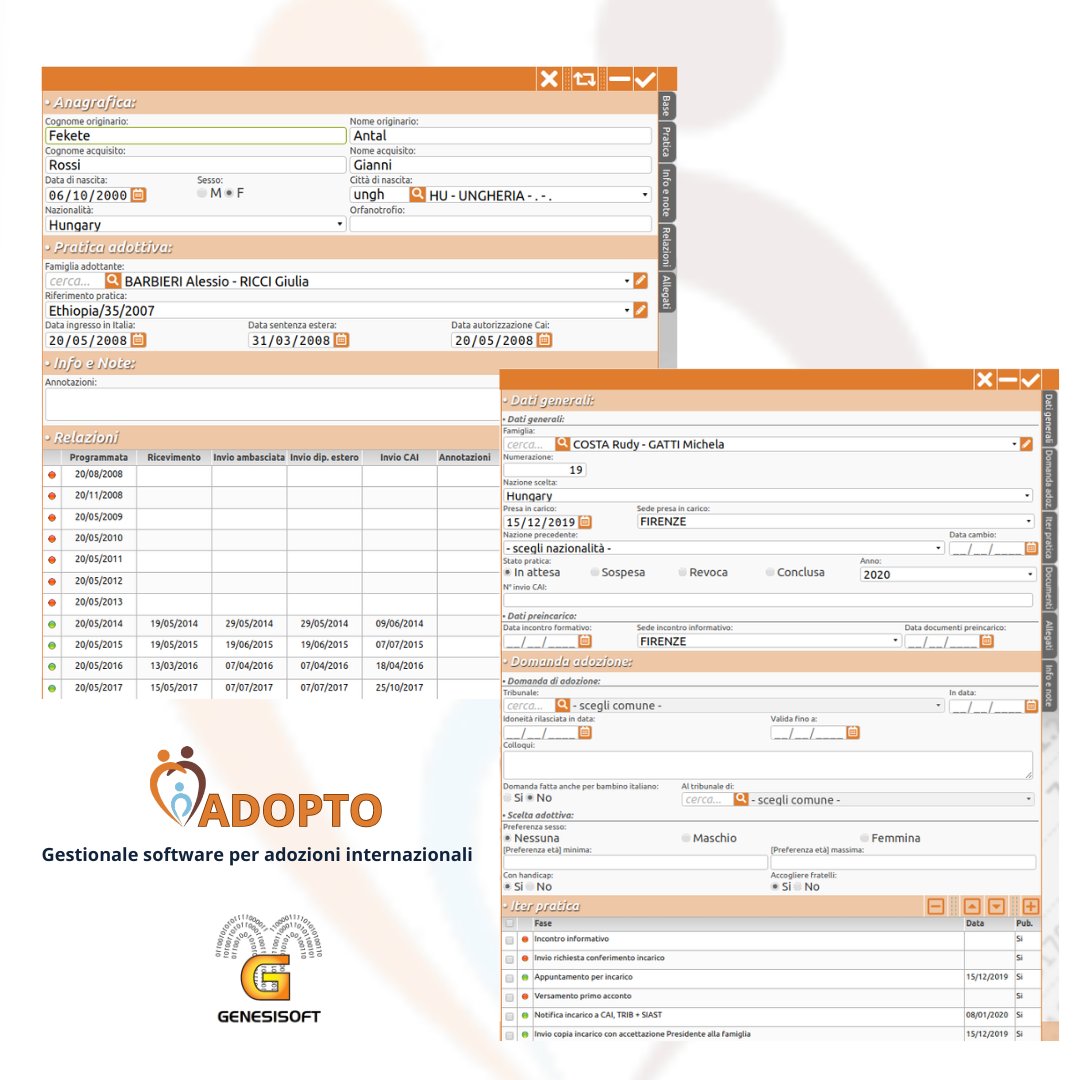Edit Famiglia adottante with pencil icon
This screenshot has width=1080, height=1080.
click(641, 280)
